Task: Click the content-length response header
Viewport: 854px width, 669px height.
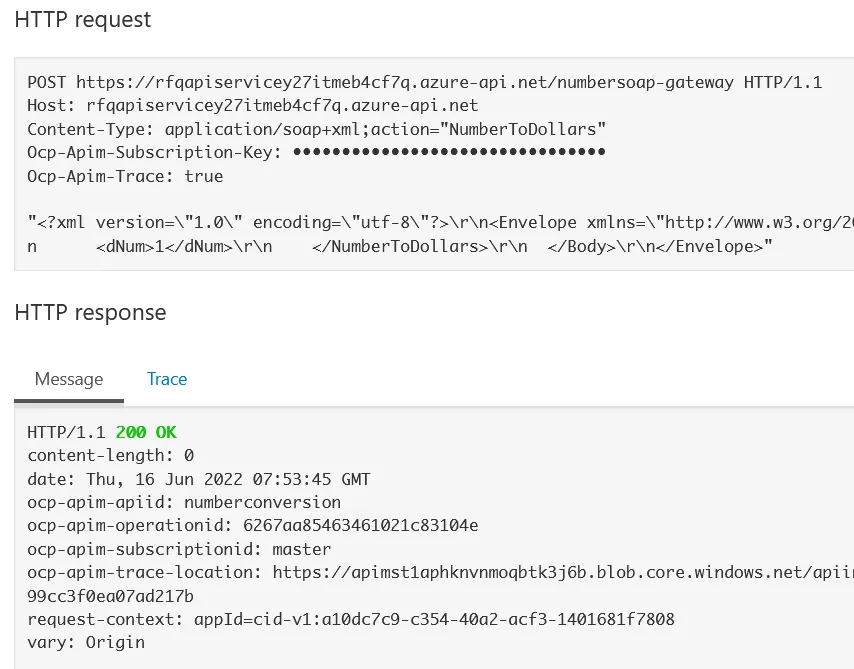Action: pos(110,455)
